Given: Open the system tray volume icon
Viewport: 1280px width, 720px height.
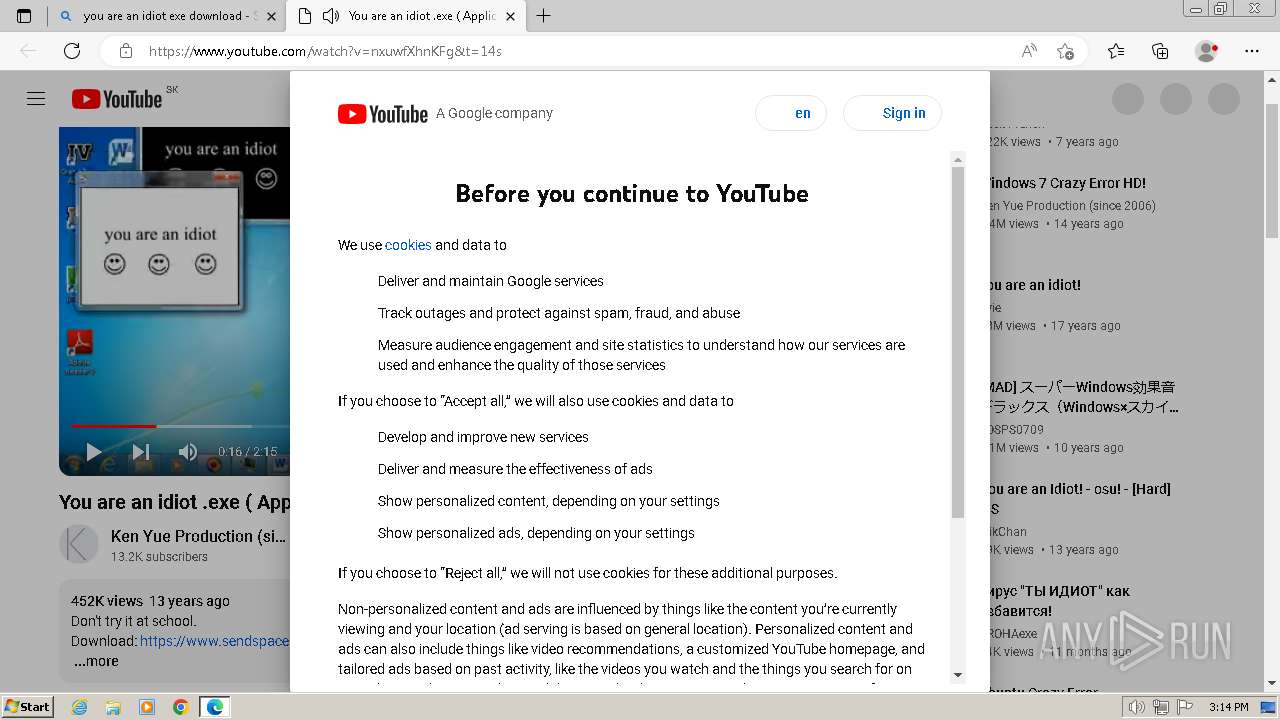Looking at the screenshot, I should coord(1137,707).
